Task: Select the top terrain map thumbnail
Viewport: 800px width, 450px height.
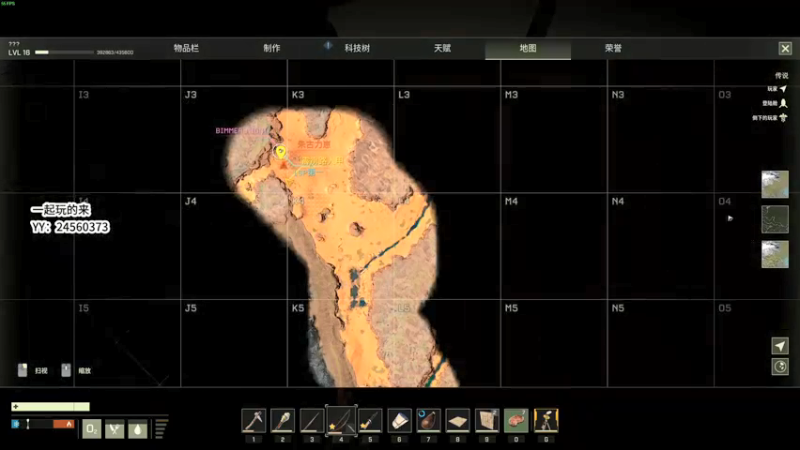Action: point(775,184)
